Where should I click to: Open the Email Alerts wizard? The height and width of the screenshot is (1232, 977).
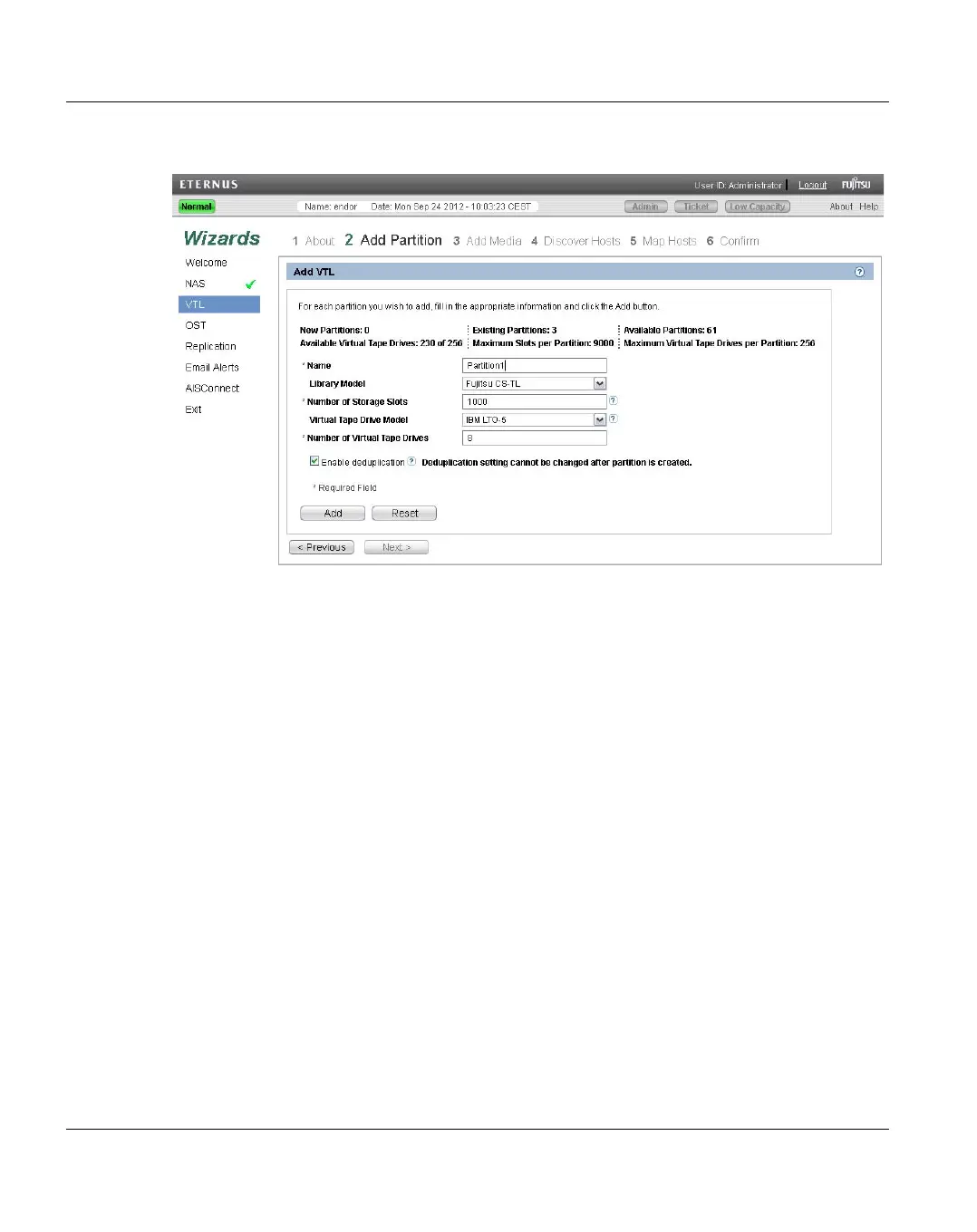coord(212,367)
